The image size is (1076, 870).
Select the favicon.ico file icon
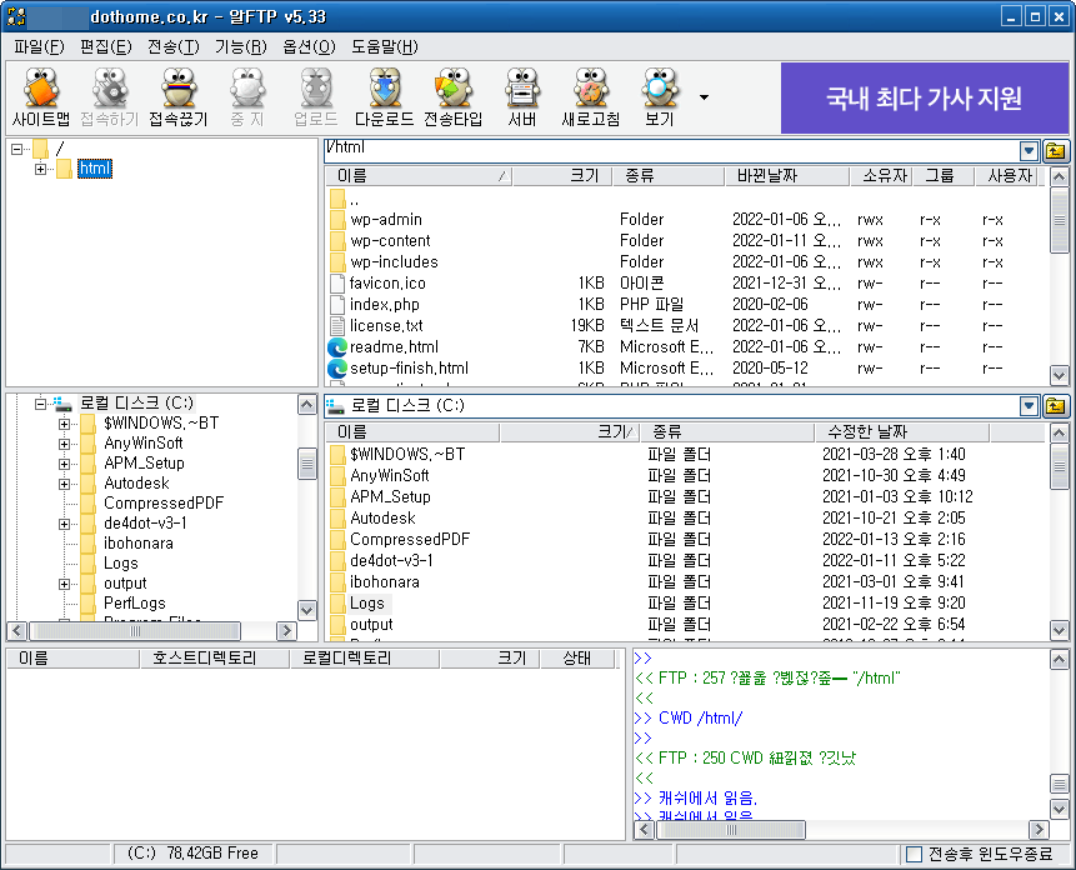point(337,283)
